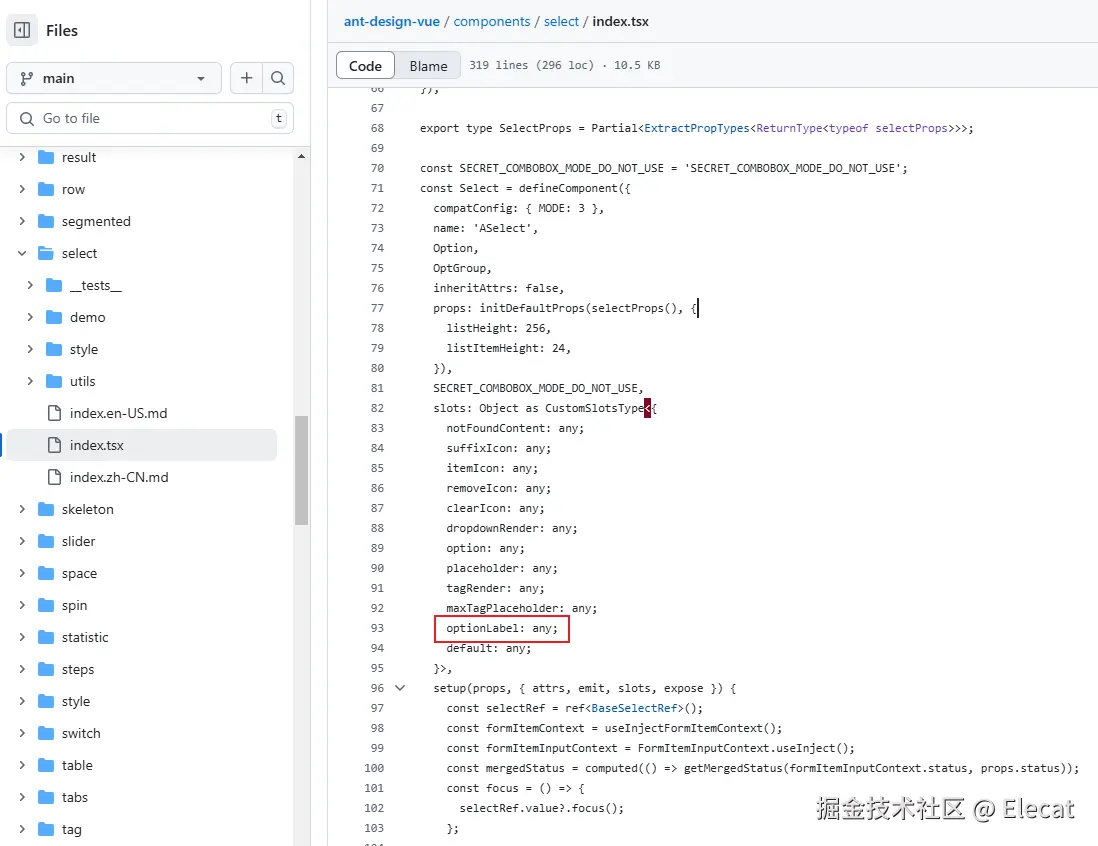Click the steps folder icon
The height and width of the screenshot is (846, 1098).
46,669
